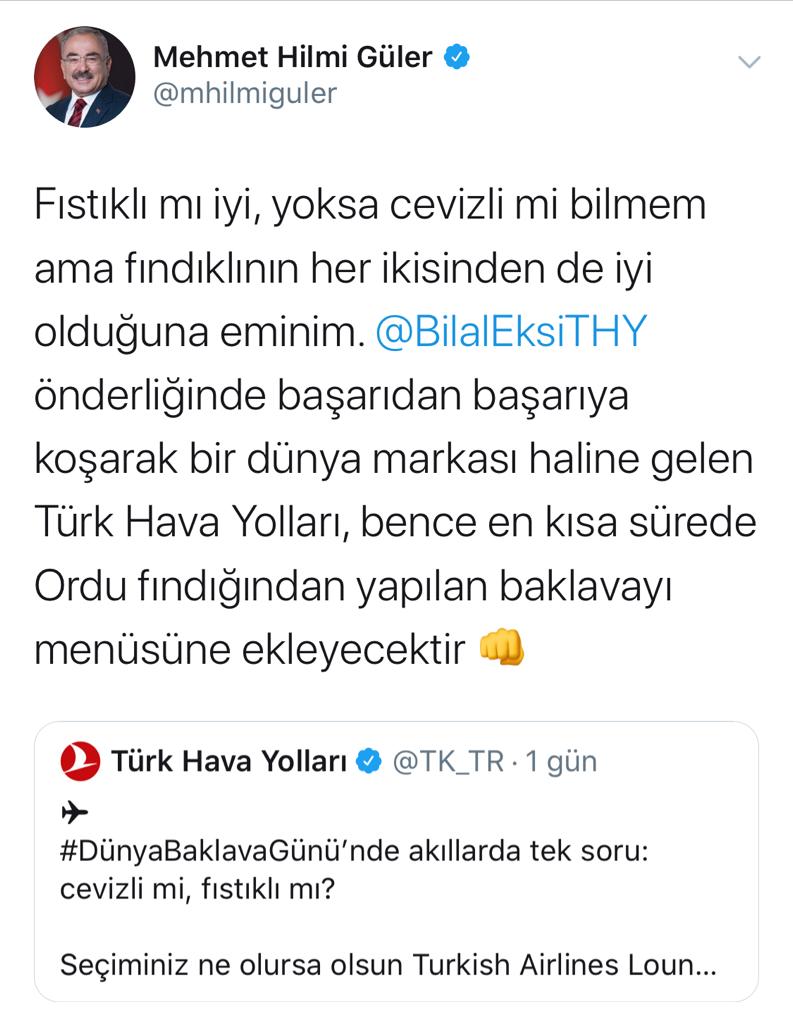Click the verified badge in the quoted tweet

tap(369, 762)
